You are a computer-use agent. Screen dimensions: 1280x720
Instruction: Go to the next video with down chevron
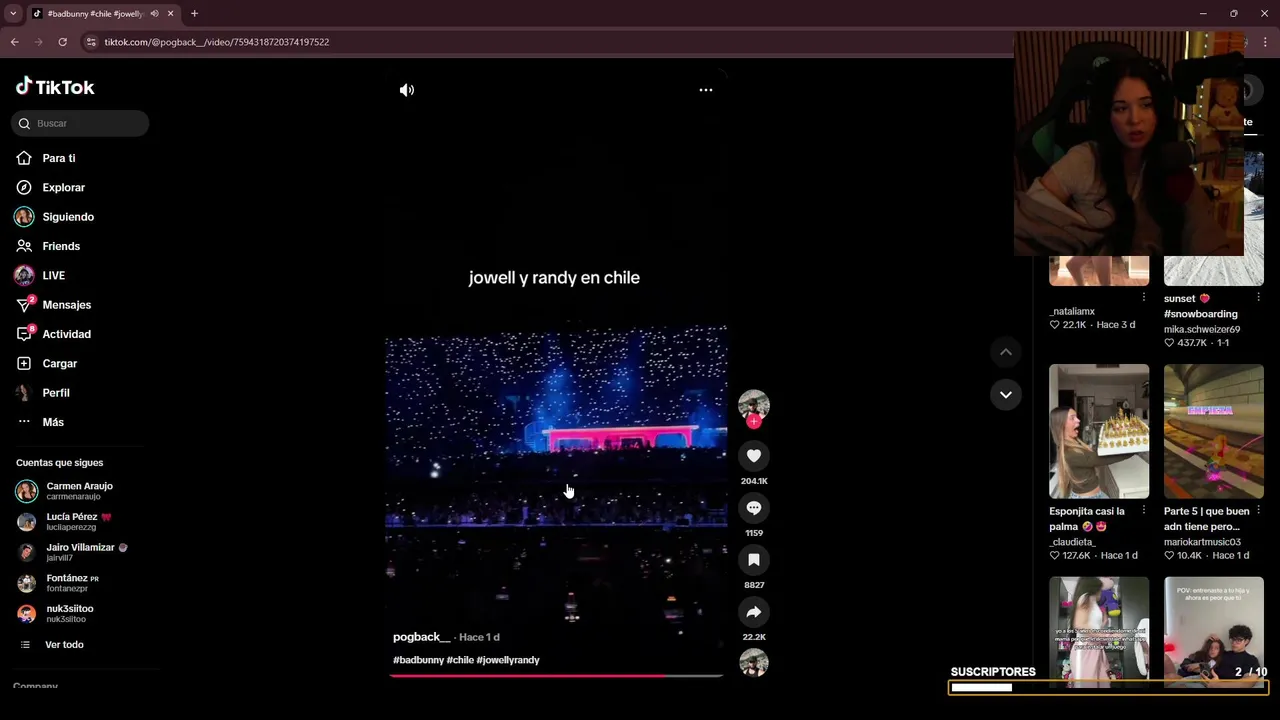tap(1006, 394)
